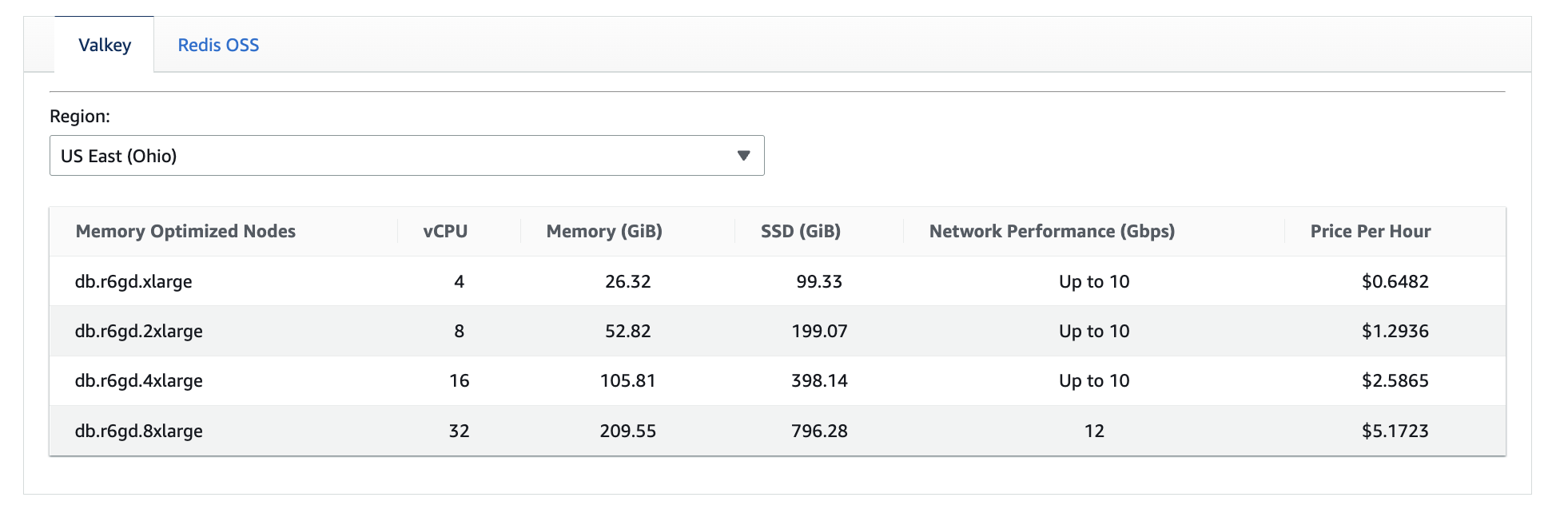This screenshot has width=1568, height=521.
Task: Switch to the Valkey tab
Action: tap(104, 45)
